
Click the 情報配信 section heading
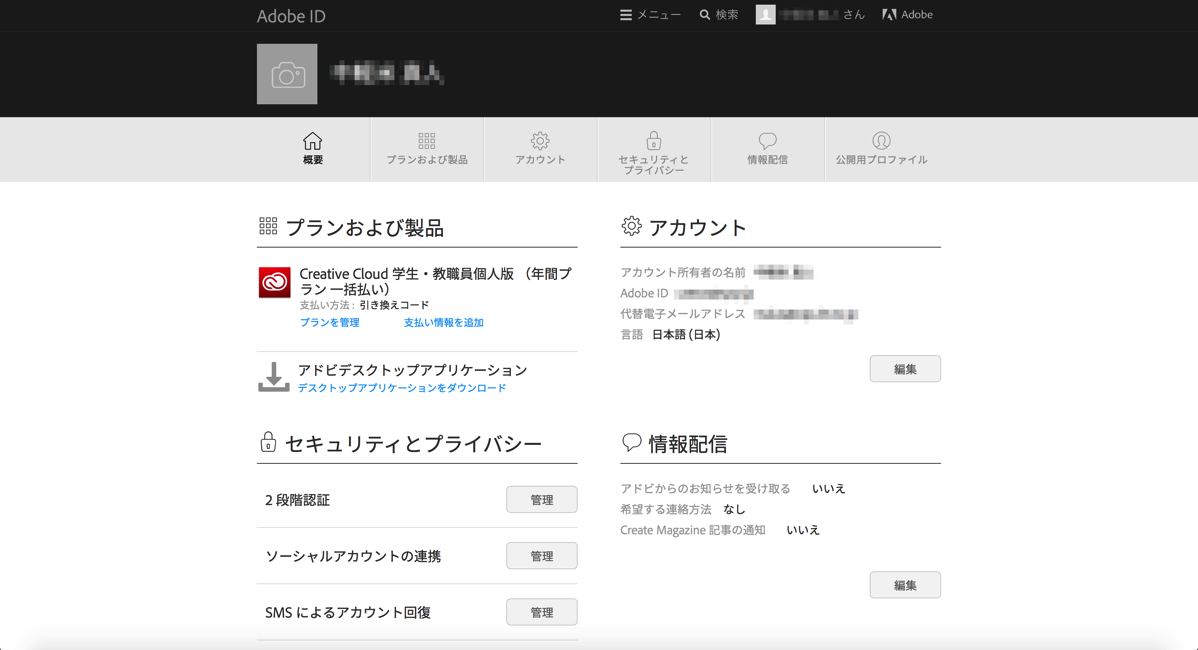coord(688,444)
